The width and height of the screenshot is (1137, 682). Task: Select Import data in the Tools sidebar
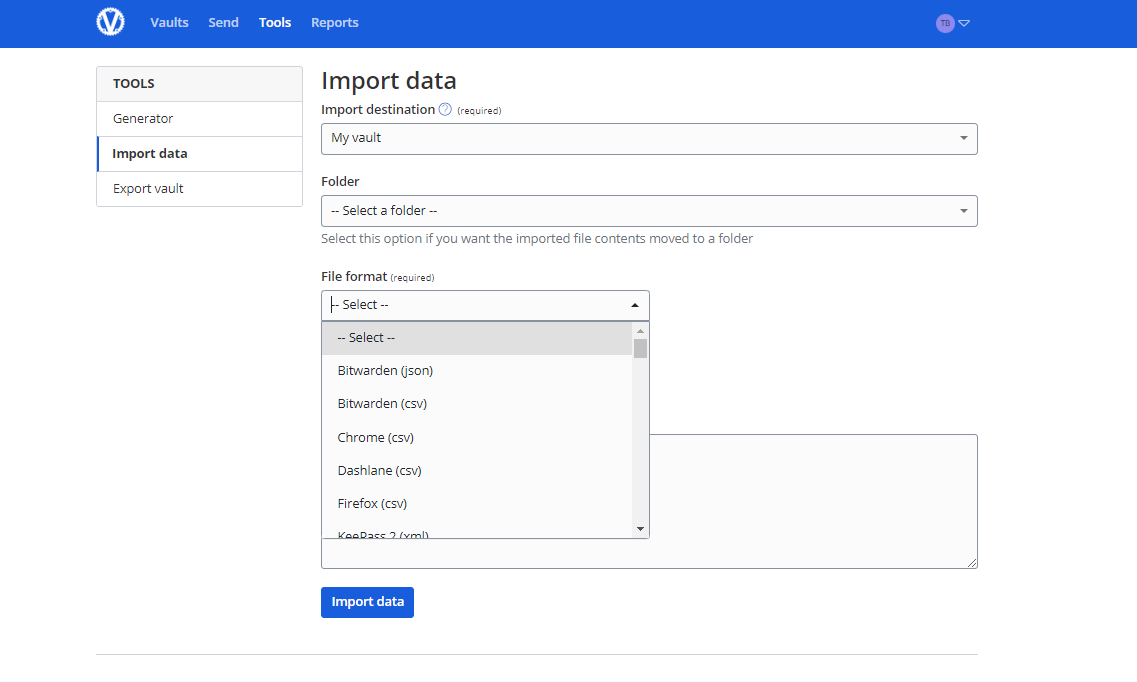tap(199, 154)
